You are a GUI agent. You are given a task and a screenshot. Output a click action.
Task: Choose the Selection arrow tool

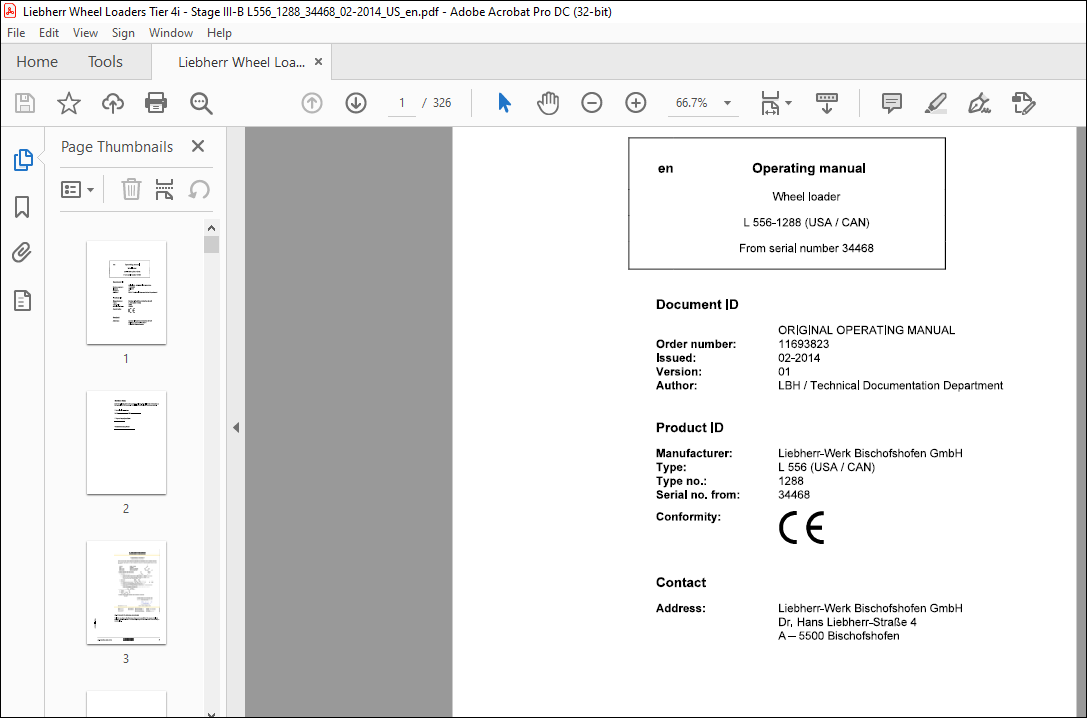click(504, 103)
